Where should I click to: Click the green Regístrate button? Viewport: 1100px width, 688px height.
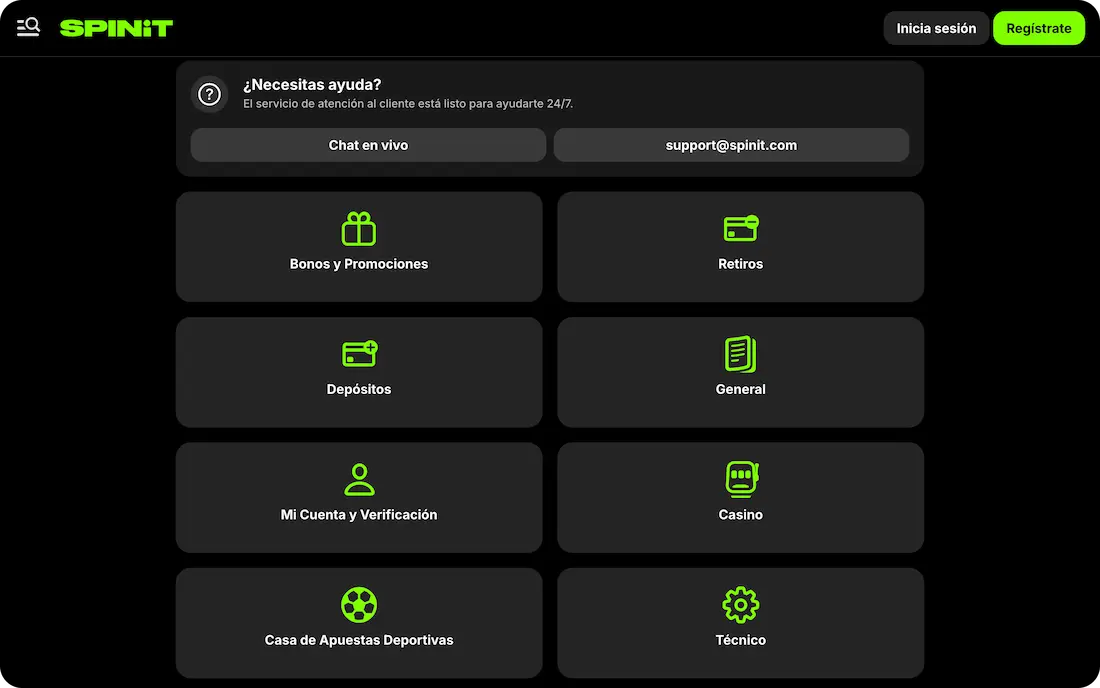(1038, 28)
